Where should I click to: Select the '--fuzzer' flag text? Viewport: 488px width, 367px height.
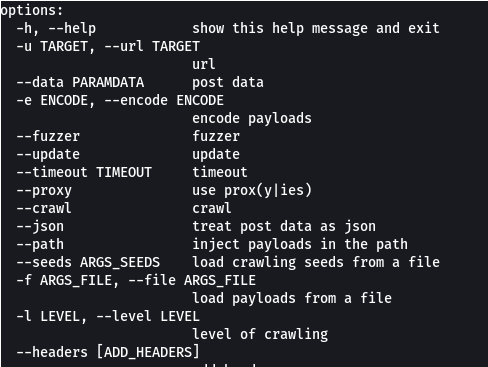click(x=48, y=136)
